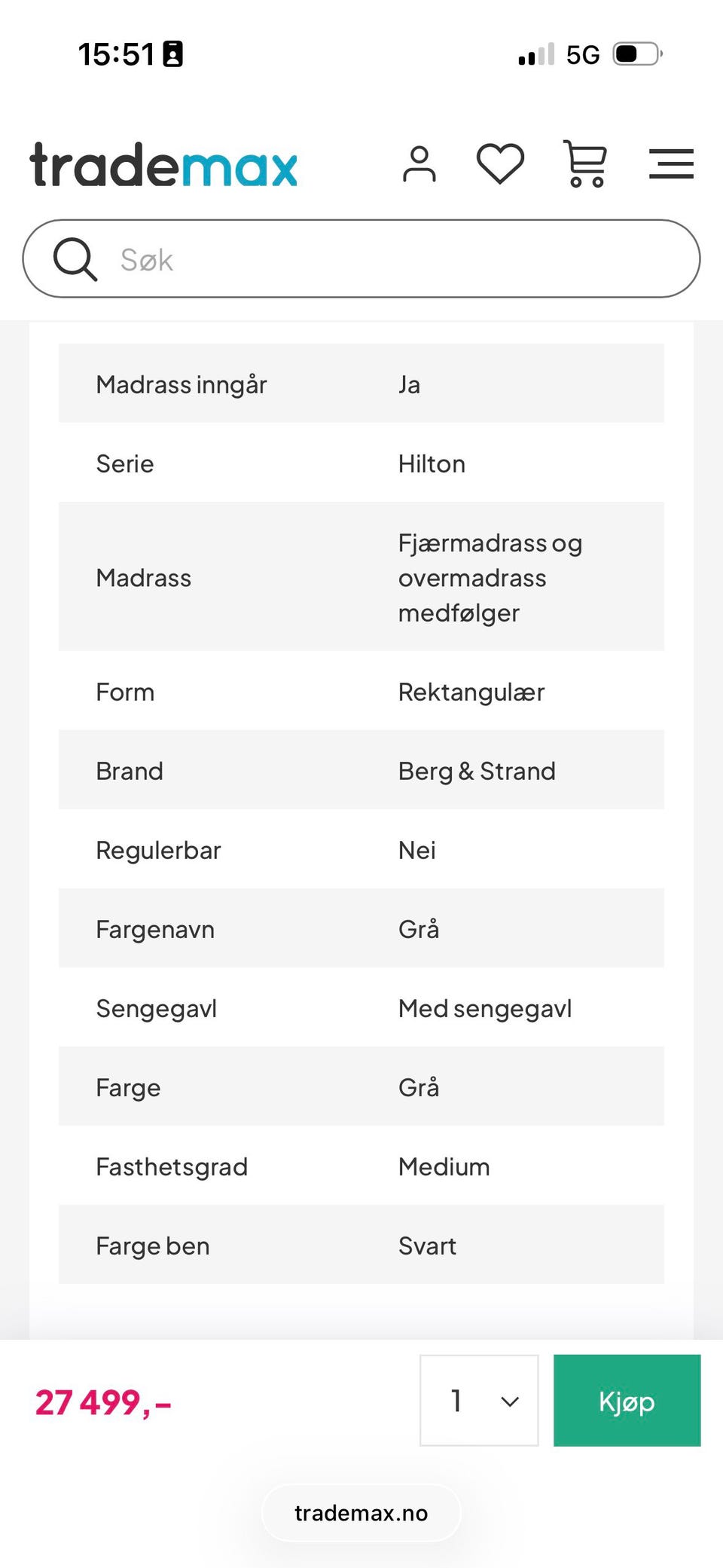Tap the 27 499,- price
723x1568 pixels.
(x=103, y=1402)
